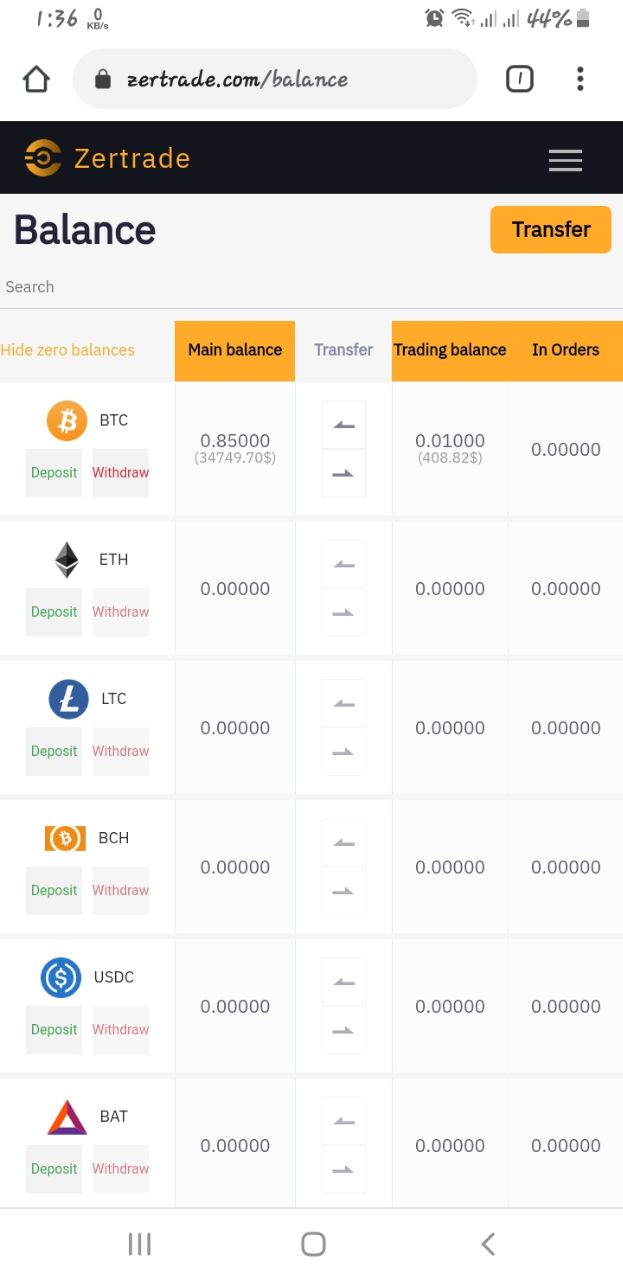
Task: Click the Zertrade logo icon
Action: point(43,158)
